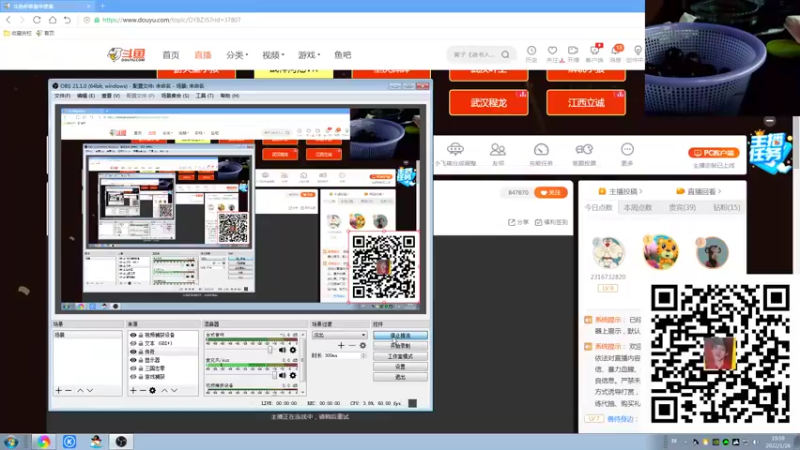Click the 分享 share link
Viewport: 800px width, 450px height.
pyautogui.click(x=518, y=222)
